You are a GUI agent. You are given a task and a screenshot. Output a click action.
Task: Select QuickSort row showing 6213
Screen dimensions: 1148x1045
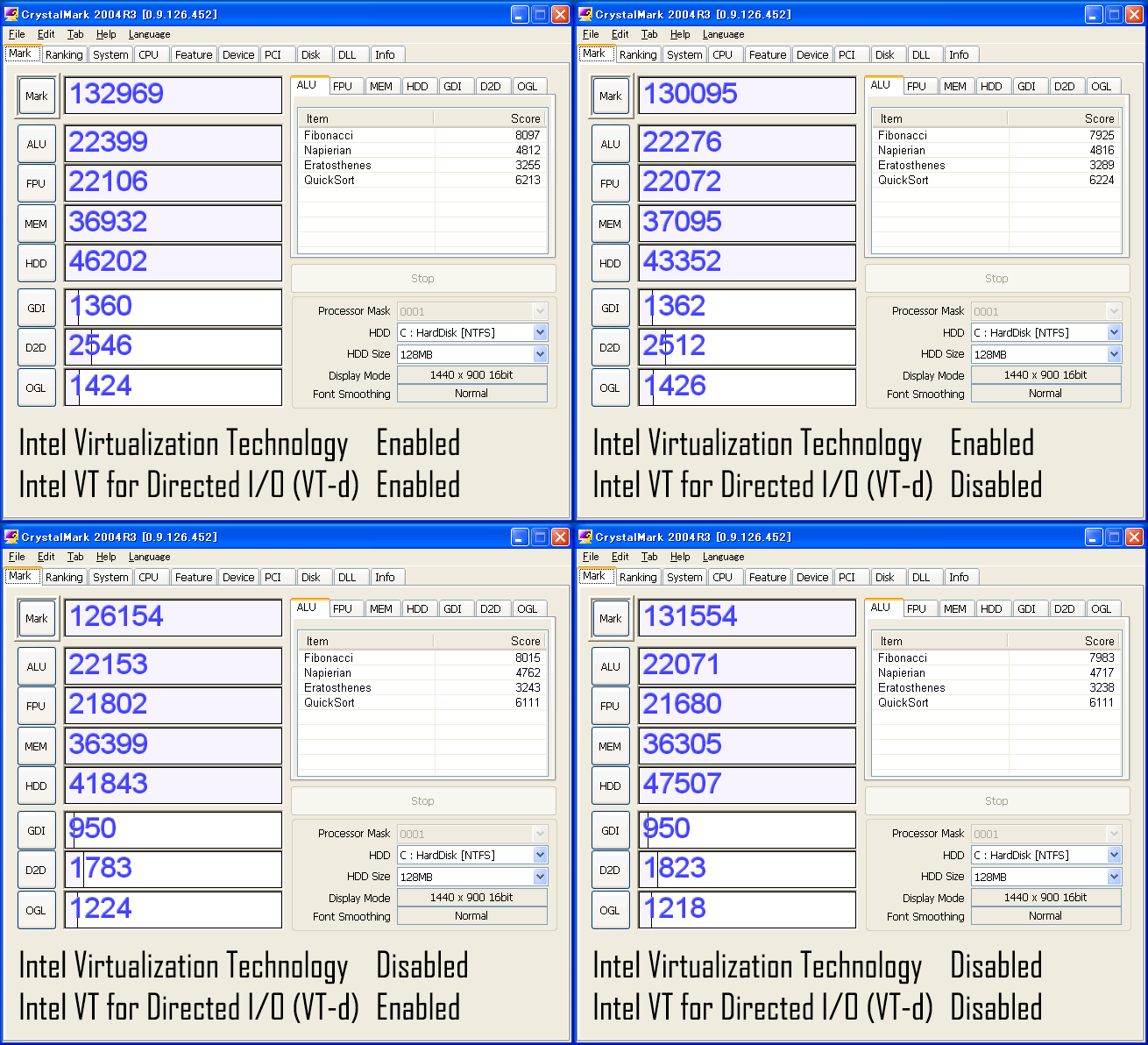[422, 180]
